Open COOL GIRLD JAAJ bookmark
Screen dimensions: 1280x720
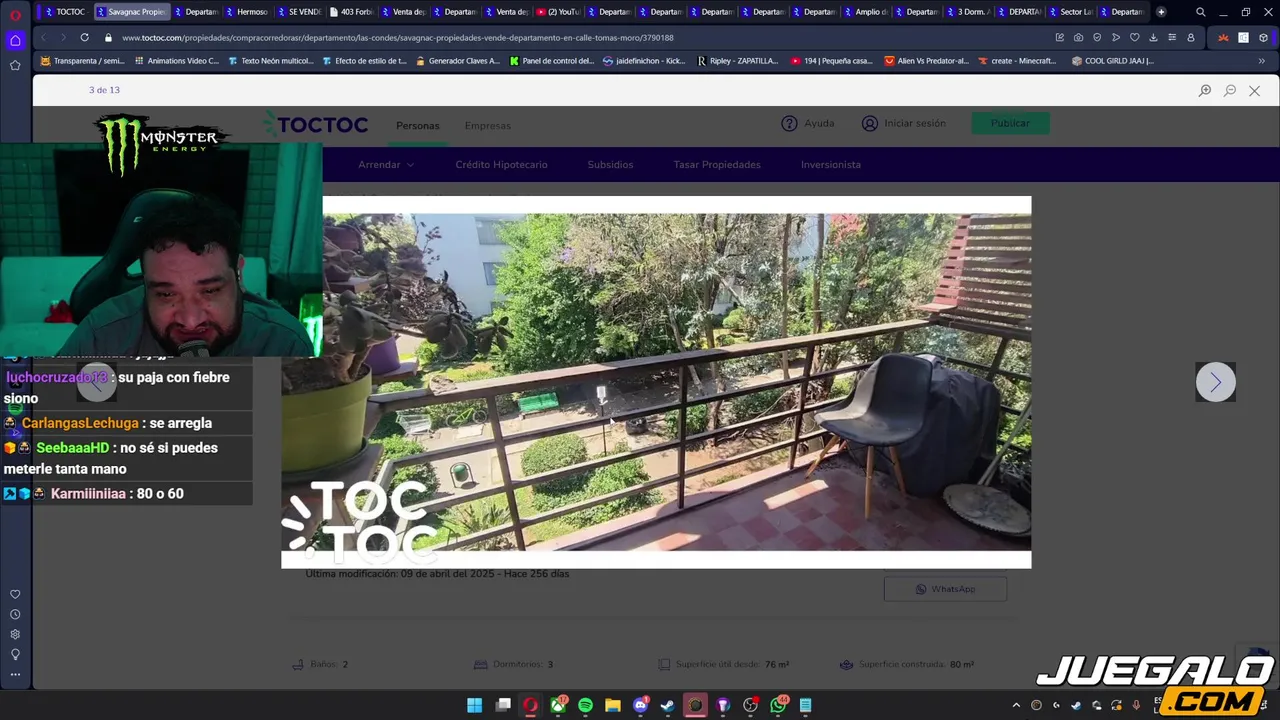coord(1112,61)
